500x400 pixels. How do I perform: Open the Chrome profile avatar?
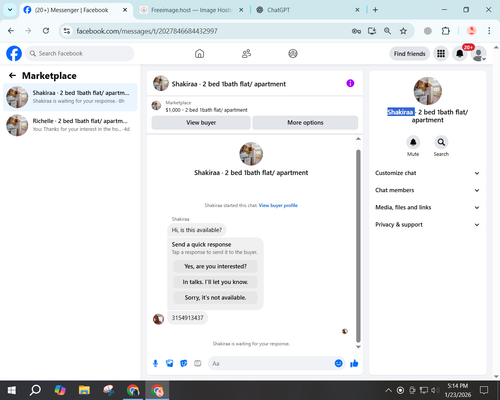(x=471, y=31)
